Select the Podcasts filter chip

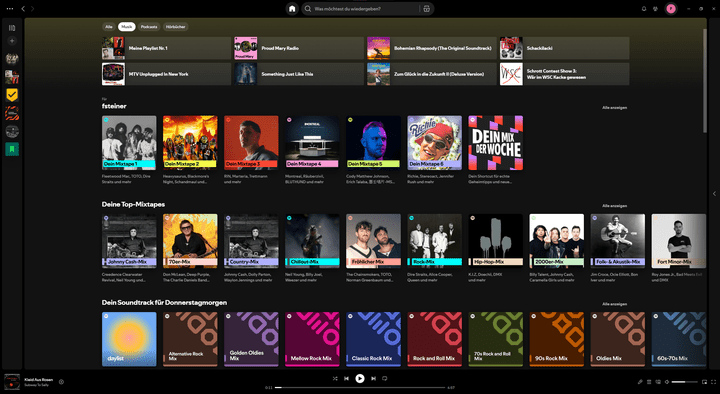coord(149,27)
